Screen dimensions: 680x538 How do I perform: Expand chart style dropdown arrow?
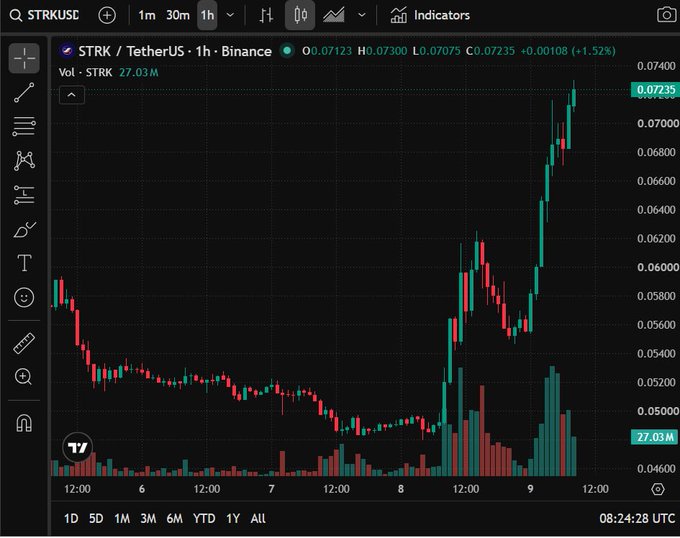click(x=361, y=16)
